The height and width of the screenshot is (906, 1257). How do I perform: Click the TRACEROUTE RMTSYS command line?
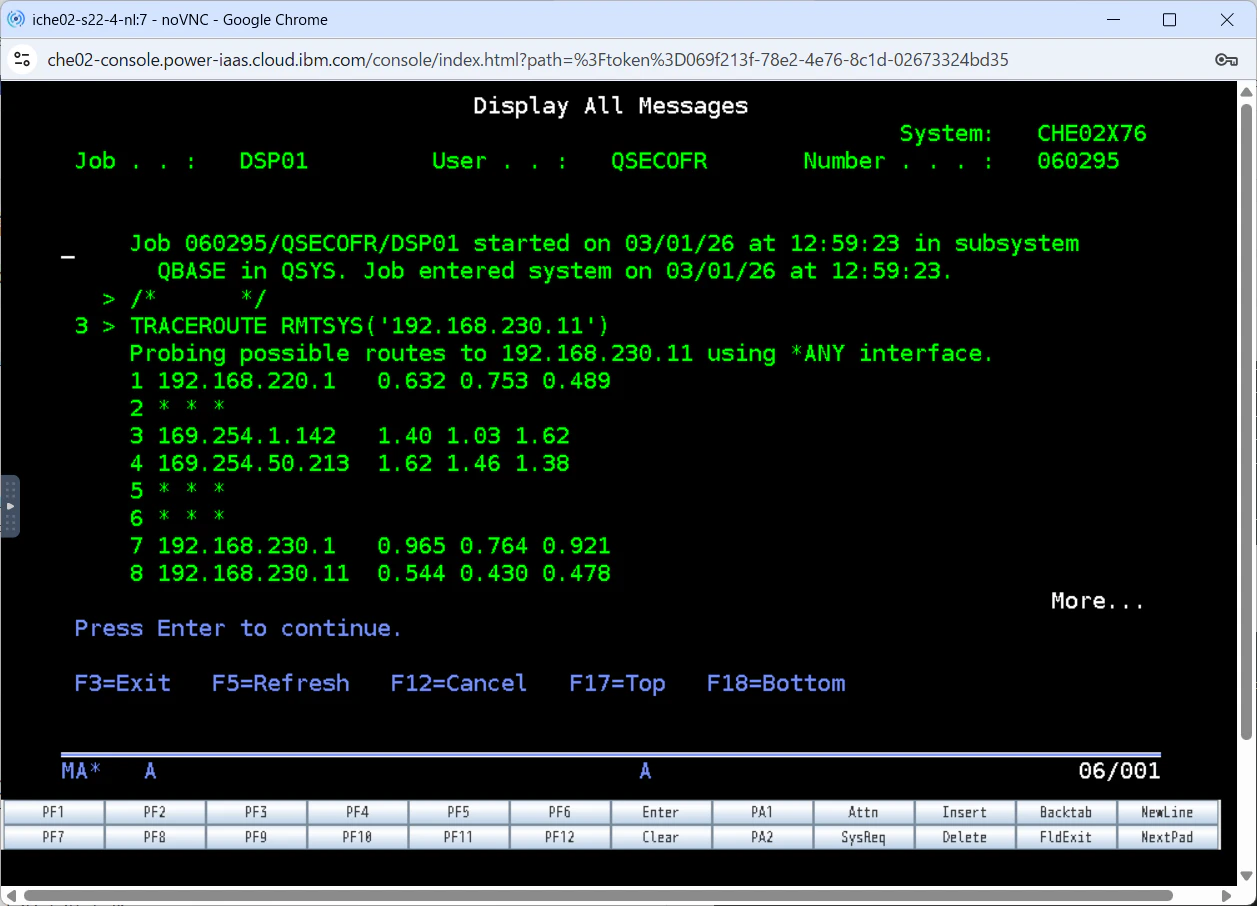[369, 326]
